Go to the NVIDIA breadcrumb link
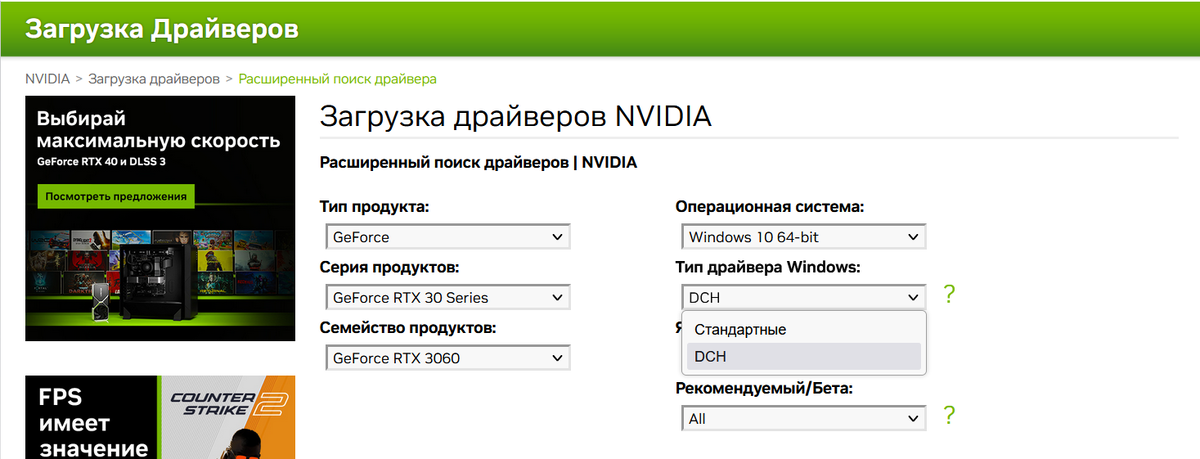This screenshot has width=1200, height=459. point(47,78)
